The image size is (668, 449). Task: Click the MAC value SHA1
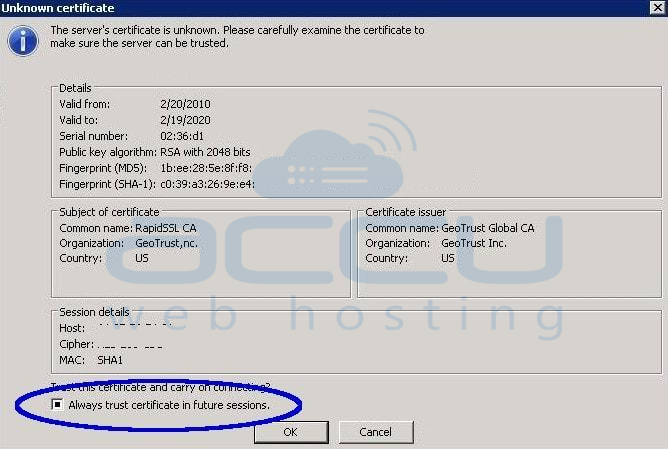(x=110, y=360)
